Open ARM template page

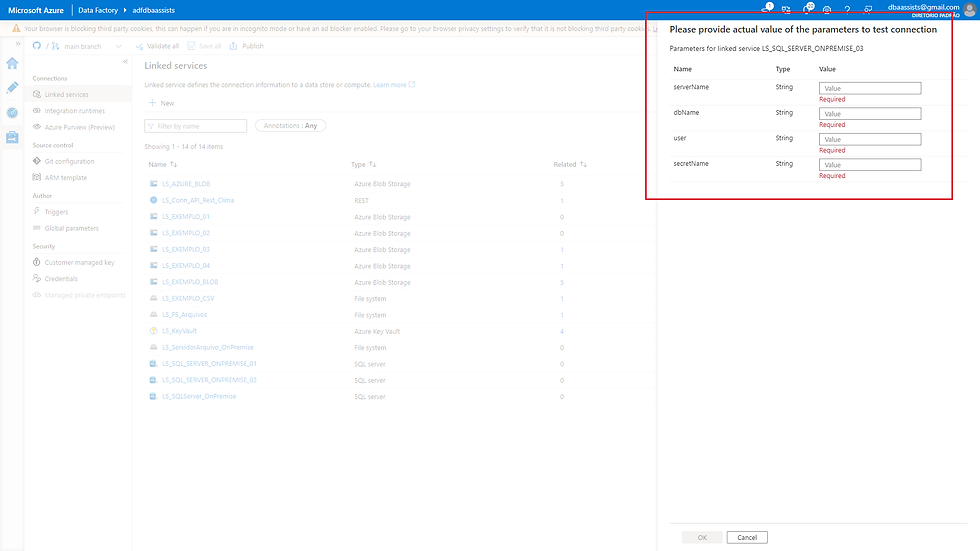(x=66, y=177)
